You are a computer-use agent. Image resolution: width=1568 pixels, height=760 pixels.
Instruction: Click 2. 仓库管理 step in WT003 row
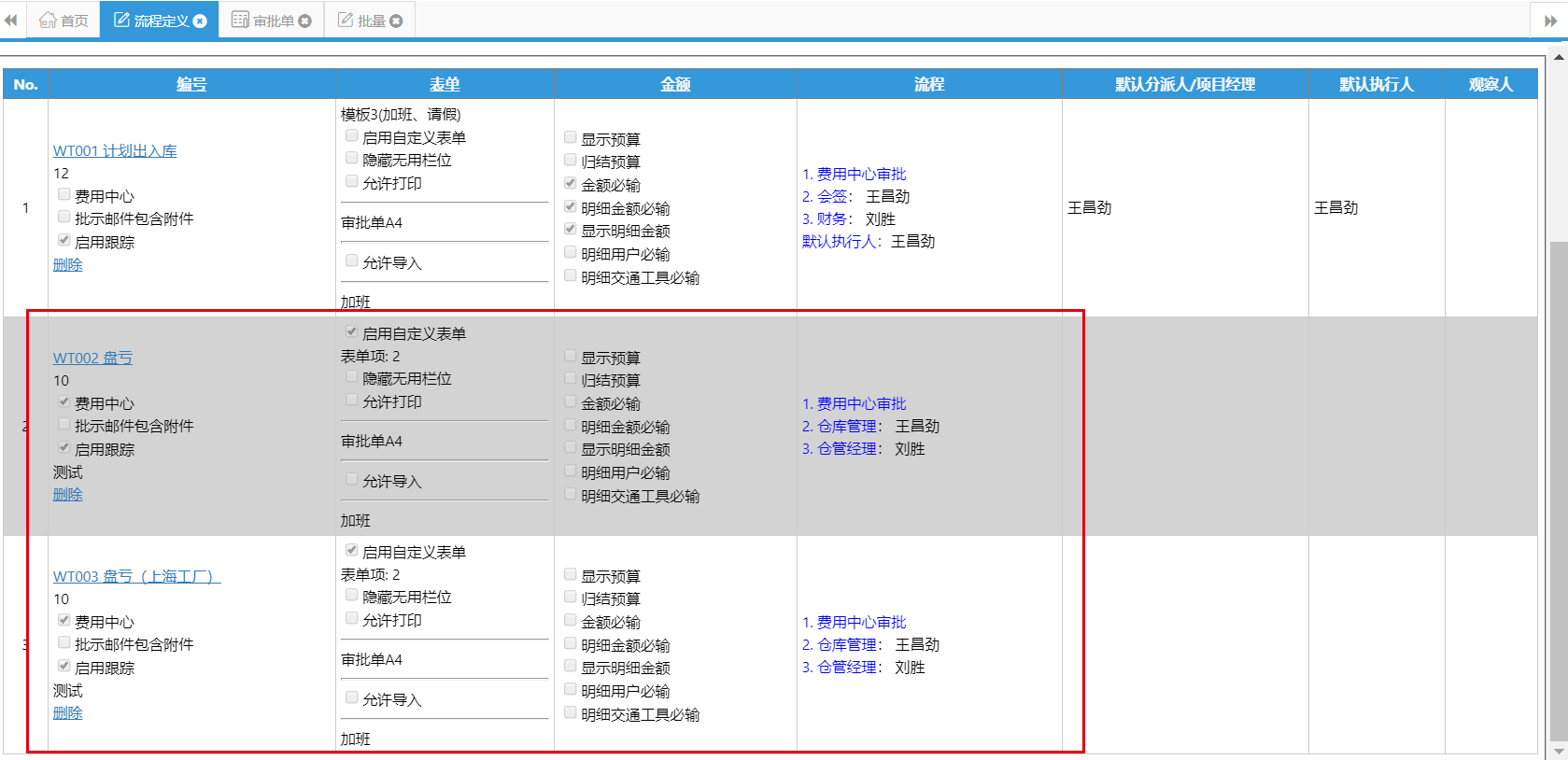pos(840,644)
